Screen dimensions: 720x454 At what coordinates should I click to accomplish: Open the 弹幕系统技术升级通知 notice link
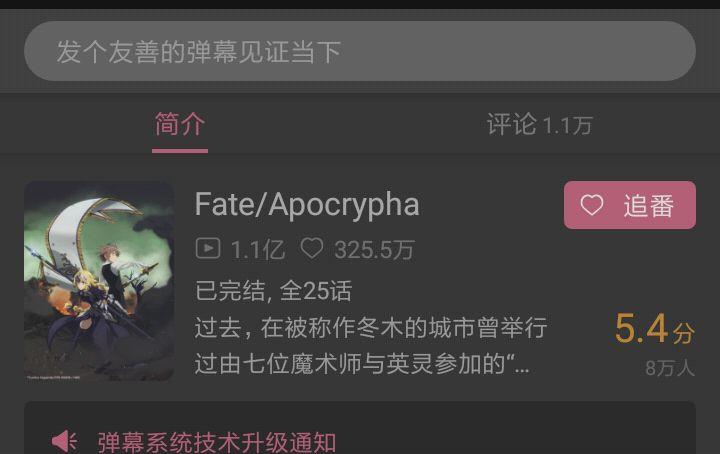click(217, 442)
